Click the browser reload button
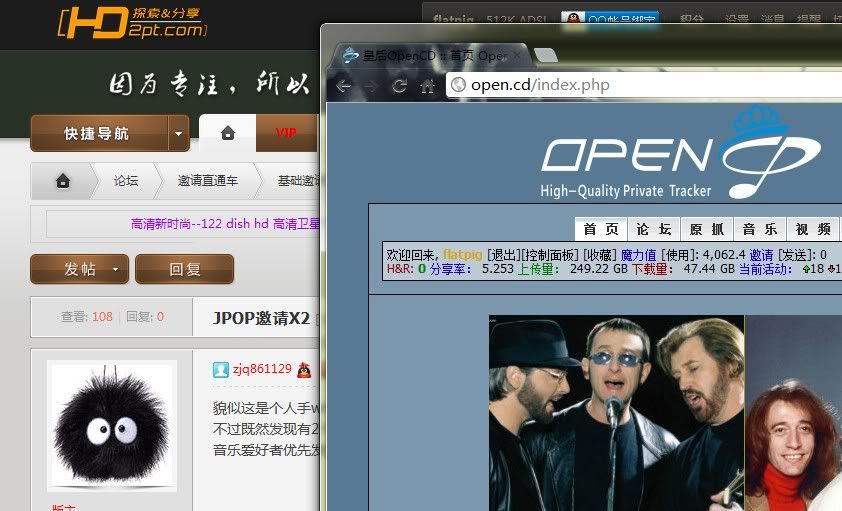 click(399, 85)
